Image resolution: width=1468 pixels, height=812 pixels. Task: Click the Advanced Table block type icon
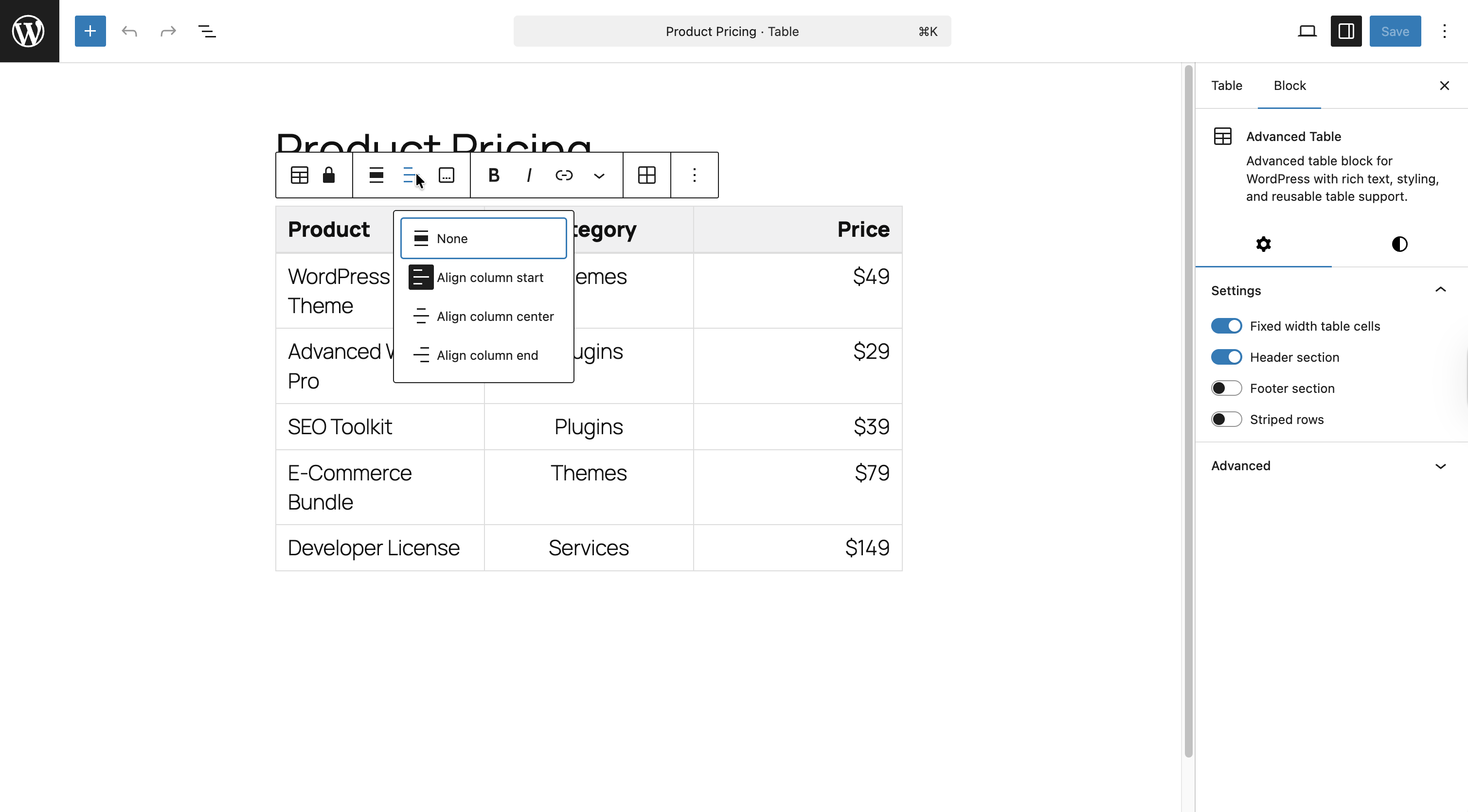pyautogui.click(x=300, y=175)
